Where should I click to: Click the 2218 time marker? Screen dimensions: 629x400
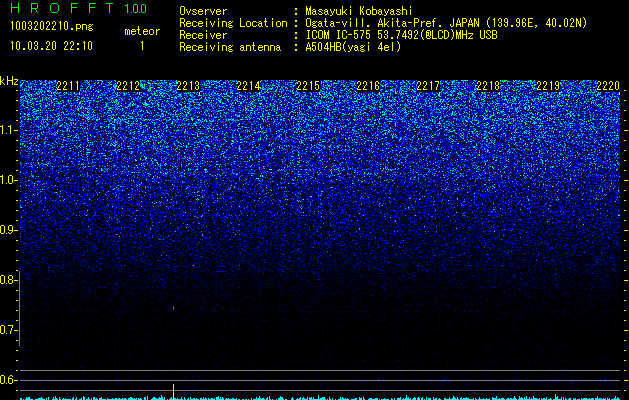coord(488,85)
